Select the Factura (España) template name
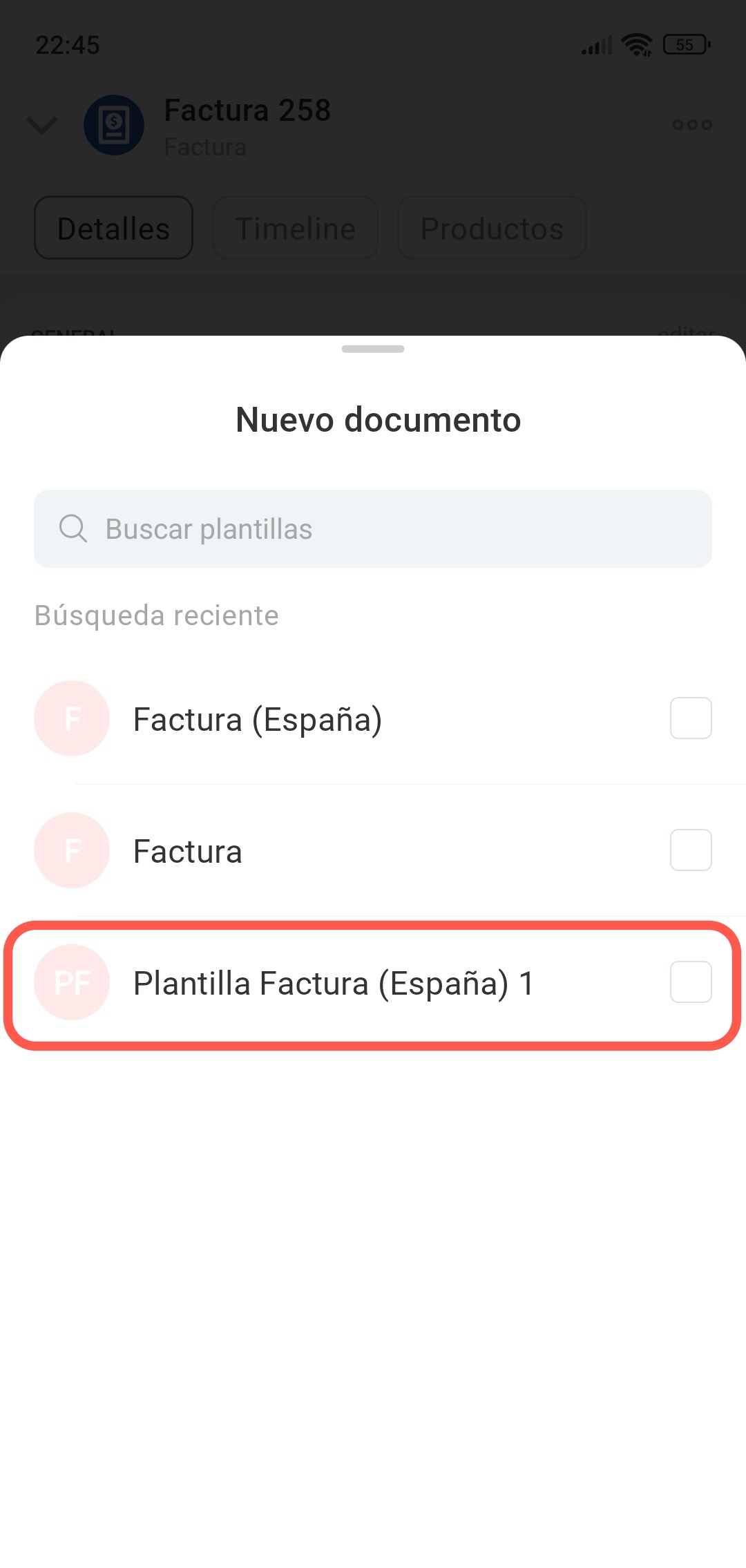Image resolution: width=746 pixels, height=1568 pixels. (x=257, y=720)
